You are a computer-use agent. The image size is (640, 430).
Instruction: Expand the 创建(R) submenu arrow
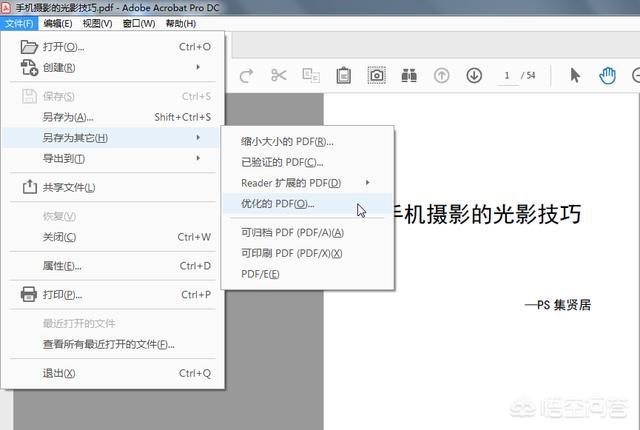point(198,67)
